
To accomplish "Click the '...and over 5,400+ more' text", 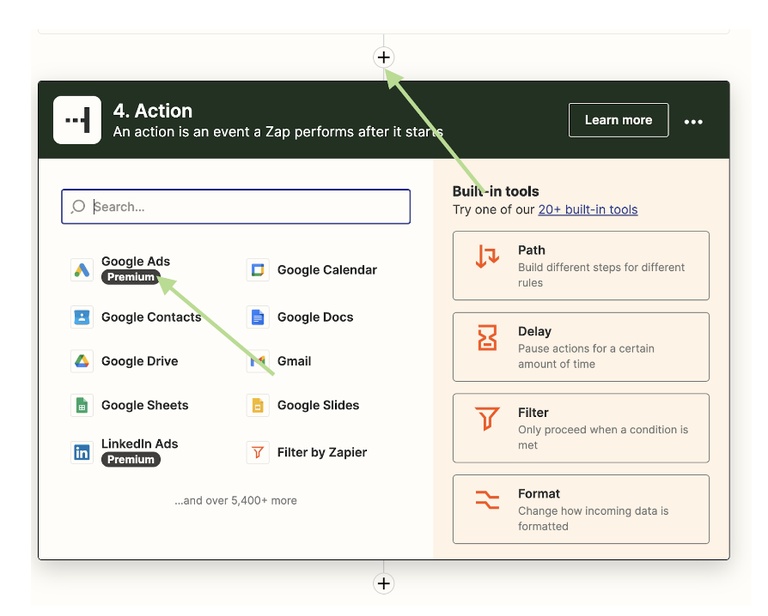I will (x=236, y=500).
